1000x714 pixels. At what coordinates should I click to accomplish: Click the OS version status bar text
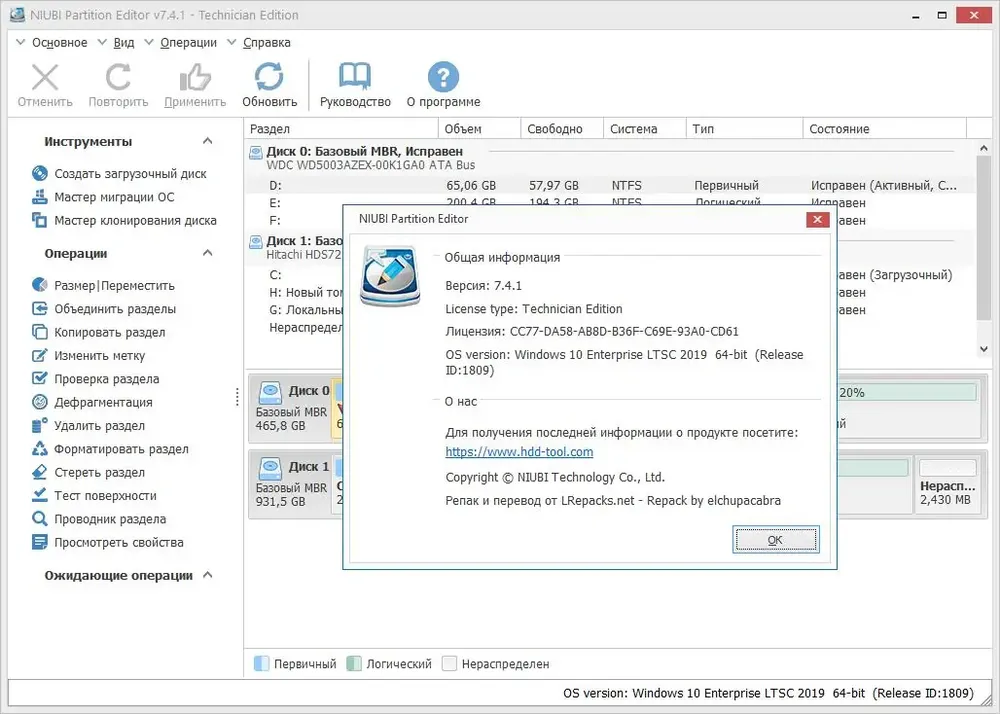[768, 693]
